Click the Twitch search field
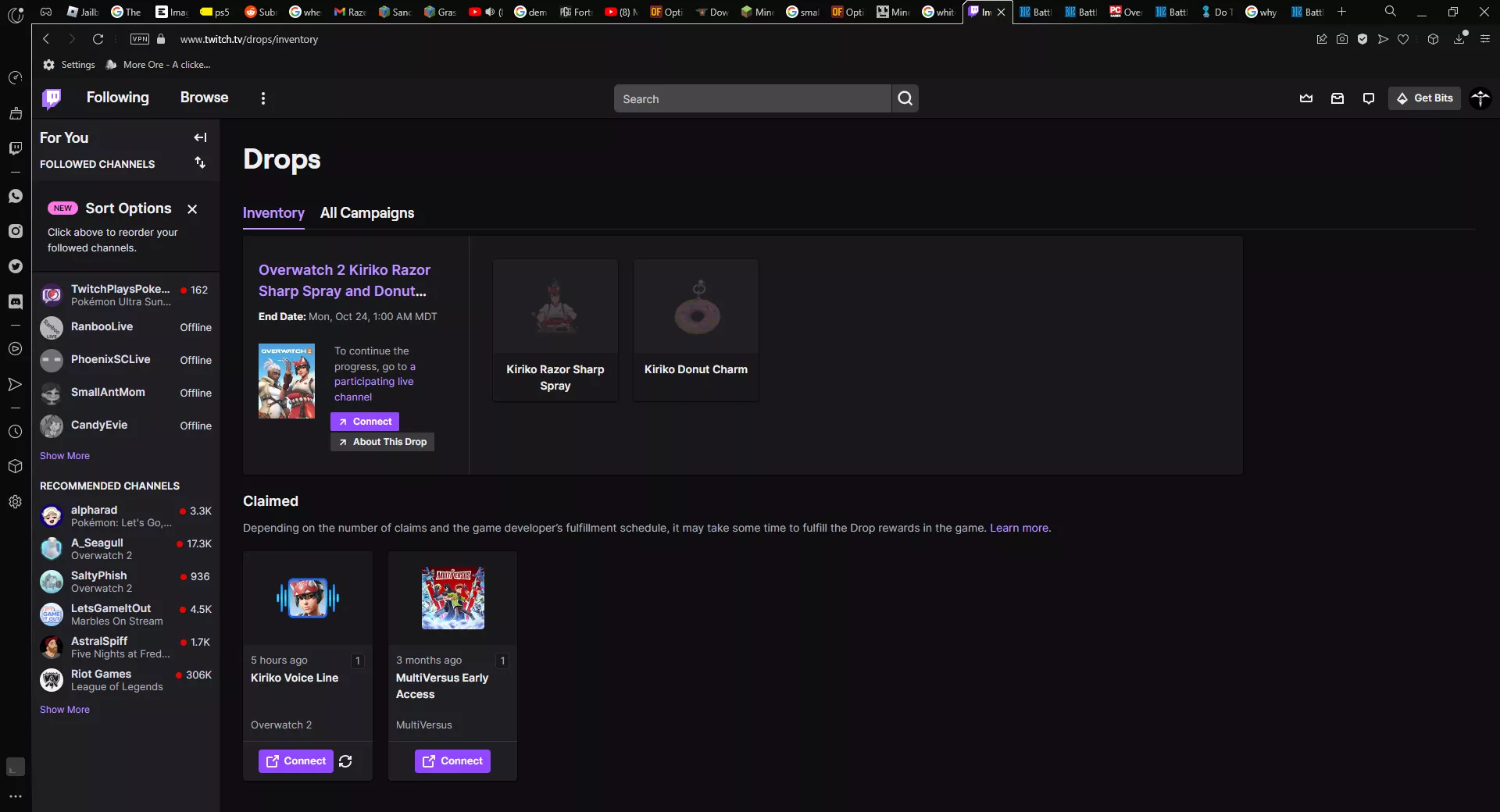The width and height of the screenshot is (1500, 812). coord(750,98)
